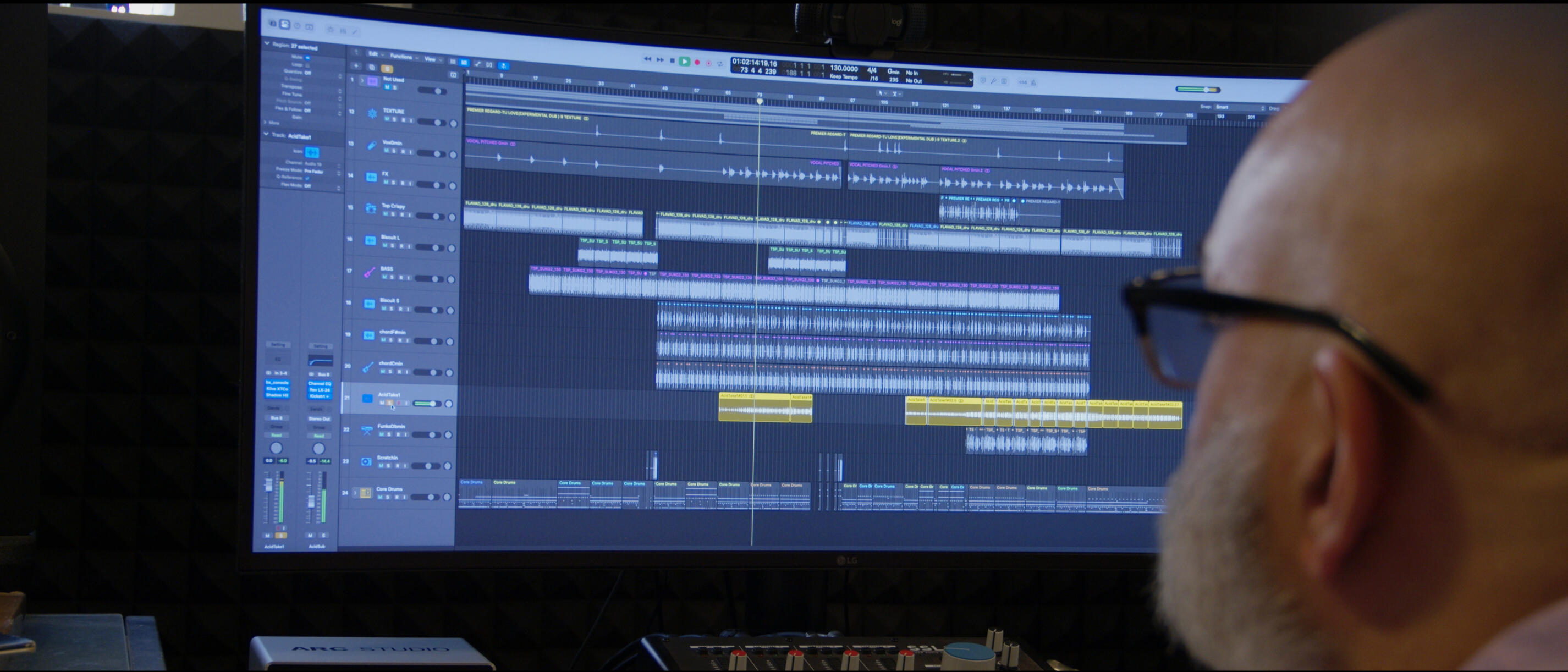Click the playhead marker at bar 73

pyautogui.click(x=760, y=101)
